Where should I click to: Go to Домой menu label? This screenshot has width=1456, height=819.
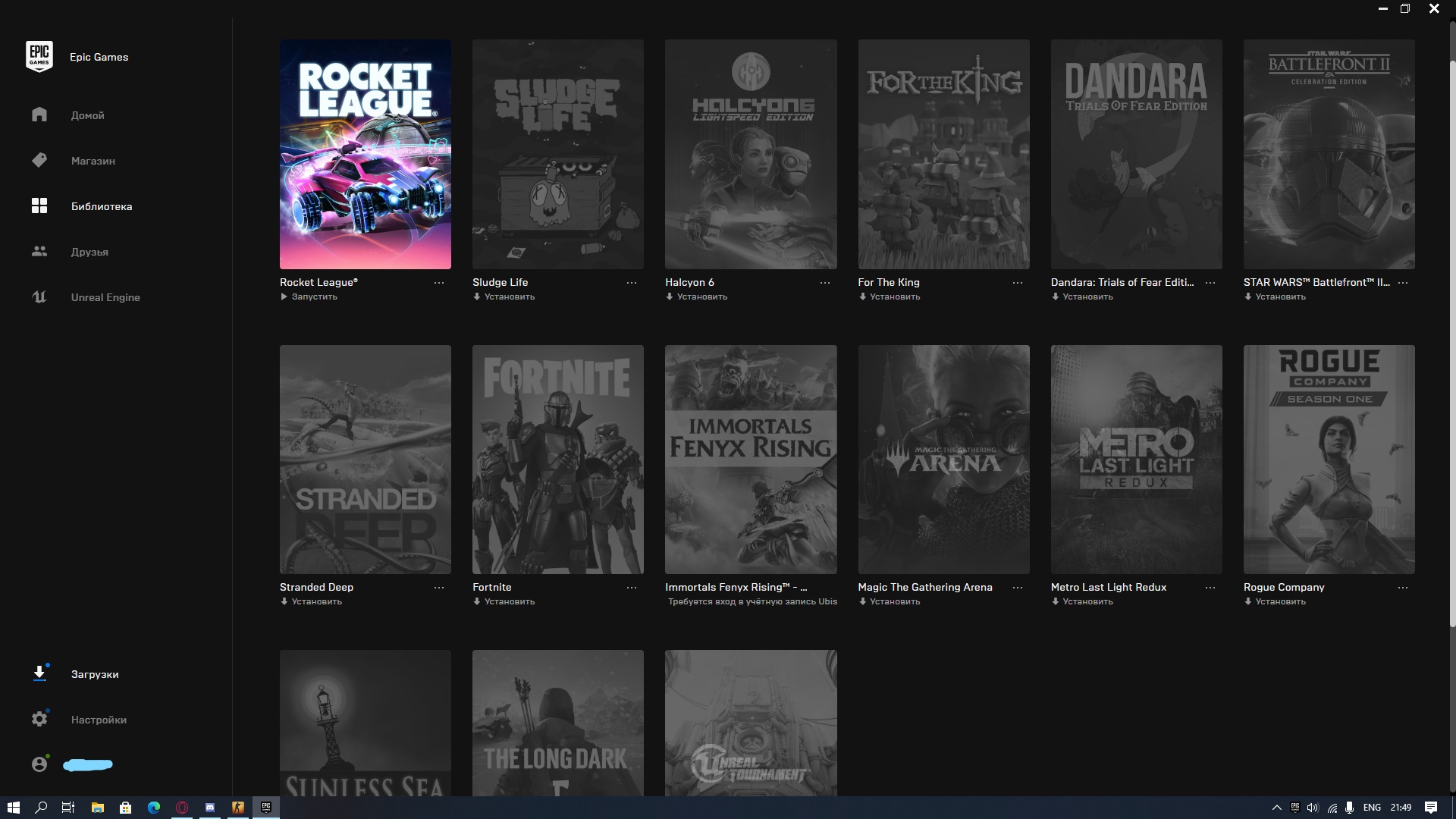coord(88,115)
